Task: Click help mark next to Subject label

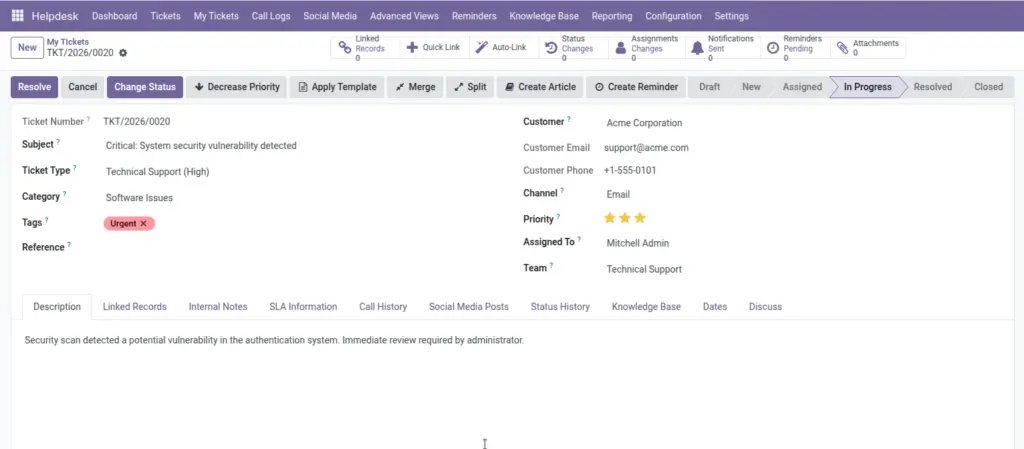Action: 58,142
